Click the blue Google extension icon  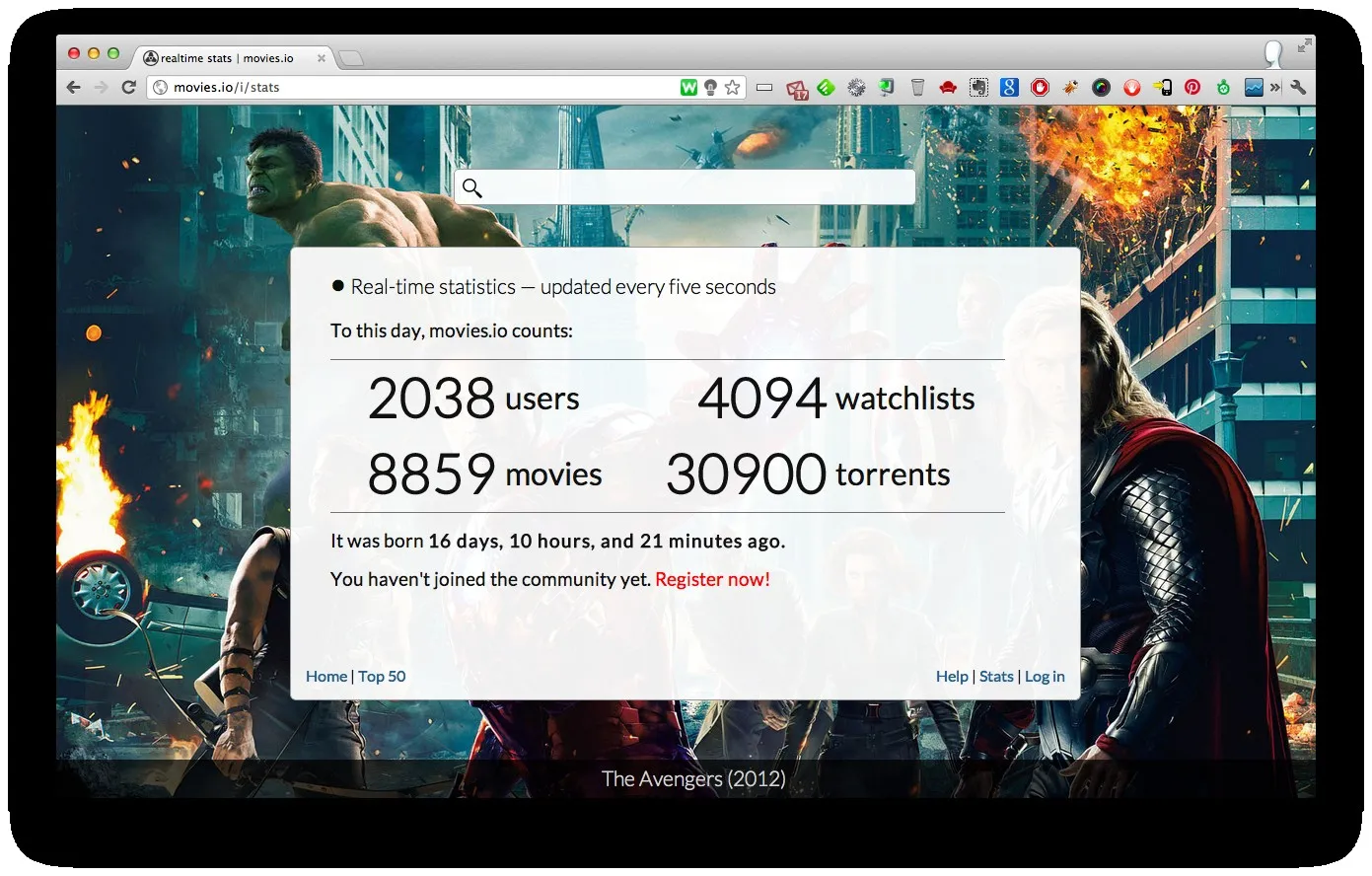(1009, 88)
